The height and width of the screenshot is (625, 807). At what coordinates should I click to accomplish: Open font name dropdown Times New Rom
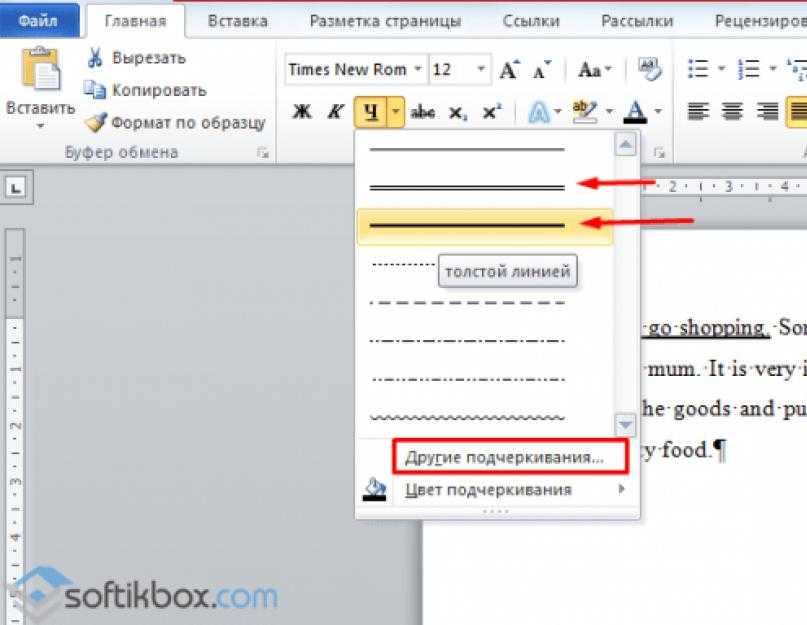tap(418, 69)
